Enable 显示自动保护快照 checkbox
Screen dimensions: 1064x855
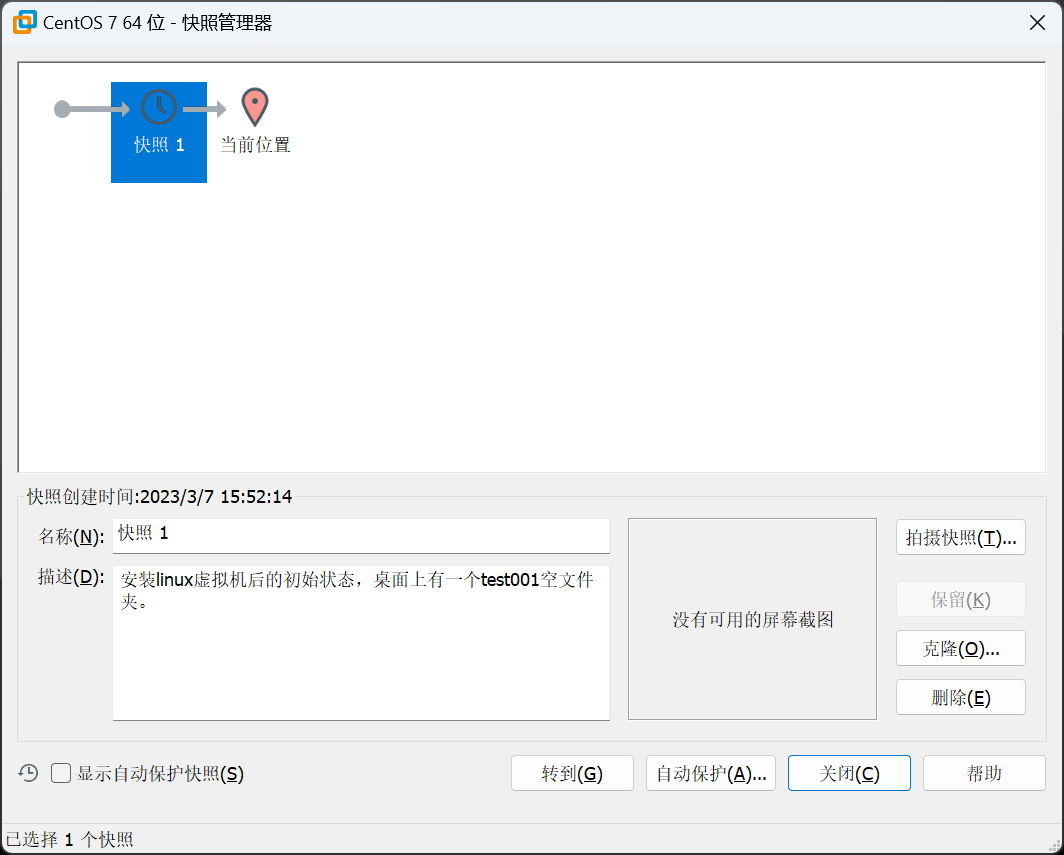(x=61, y=773)
